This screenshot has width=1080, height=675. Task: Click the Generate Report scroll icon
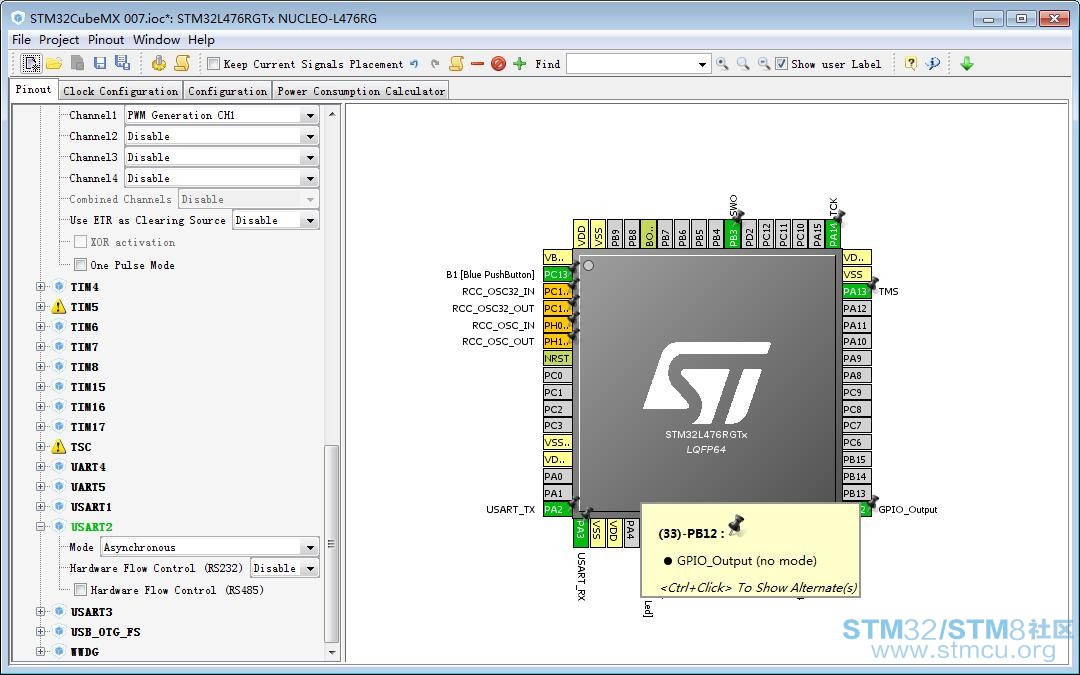pyautogui.click(x=182, y=63)
